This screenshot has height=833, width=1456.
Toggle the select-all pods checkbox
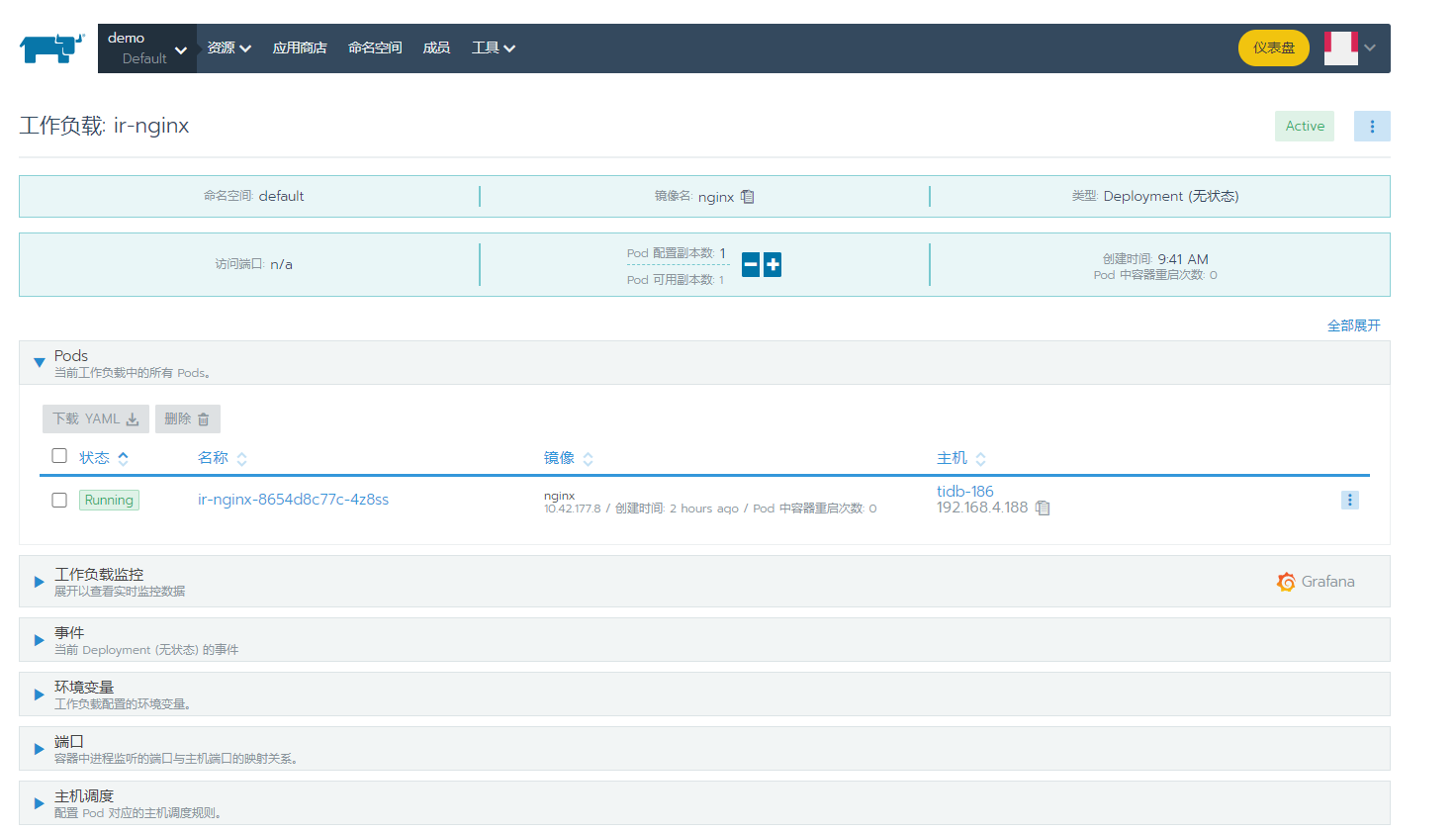[x=59, y=456]
